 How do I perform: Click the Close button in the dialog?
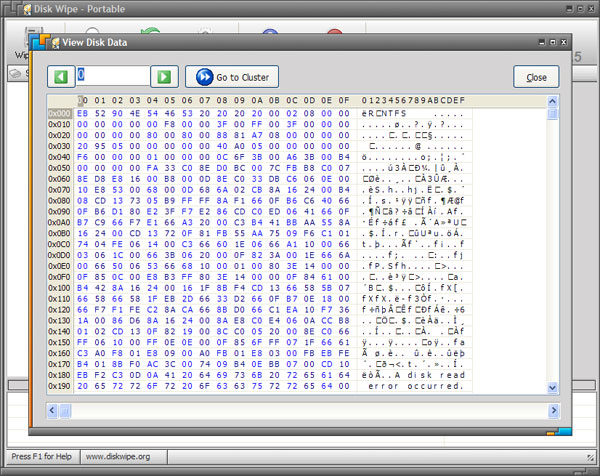click(536, 77)
